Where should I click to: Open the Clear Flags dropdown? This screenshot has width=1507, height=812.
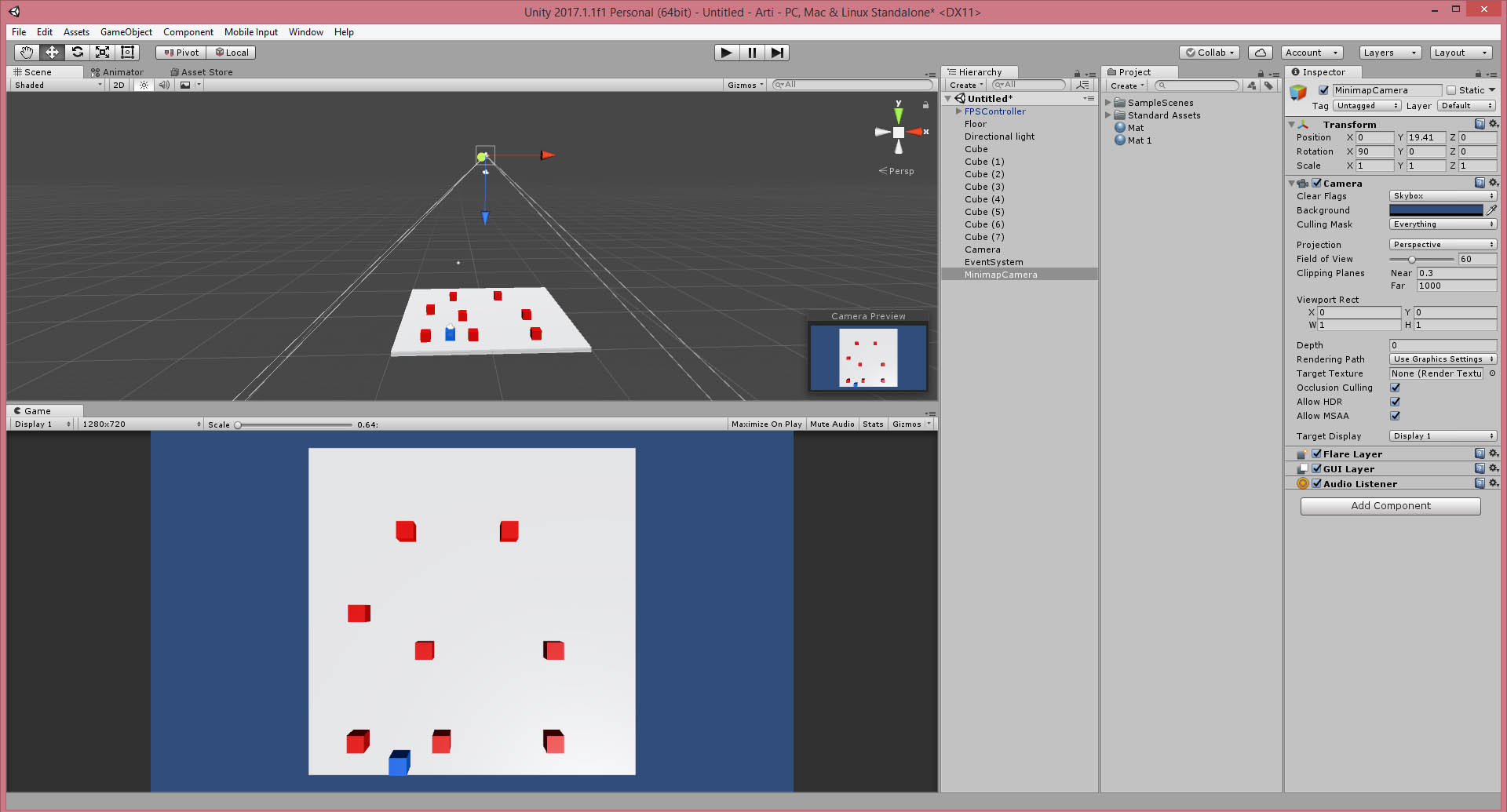[1443, 196]
